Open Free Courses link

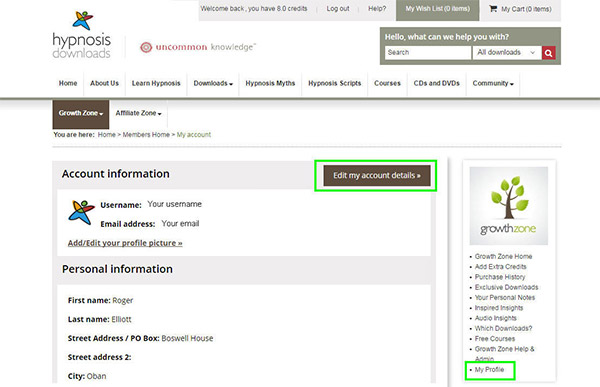pyautogui.click(x=495, y=339)
